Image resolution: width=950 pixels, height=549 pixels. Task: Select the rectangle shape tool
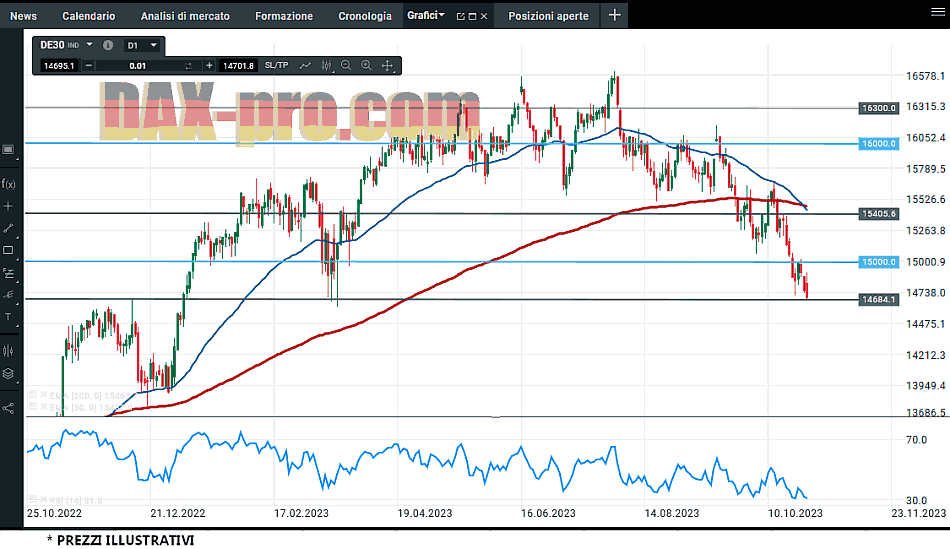click(8, 250)
